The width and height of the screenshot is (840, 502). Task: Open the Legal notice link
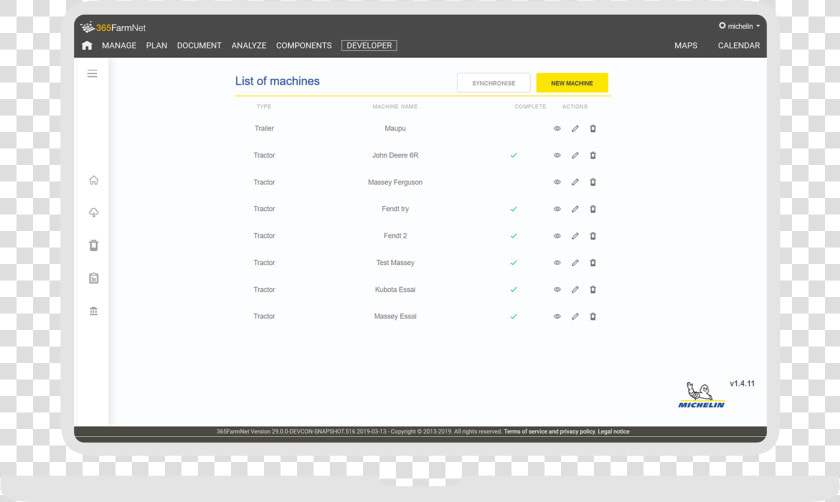(x=613, y=431)
